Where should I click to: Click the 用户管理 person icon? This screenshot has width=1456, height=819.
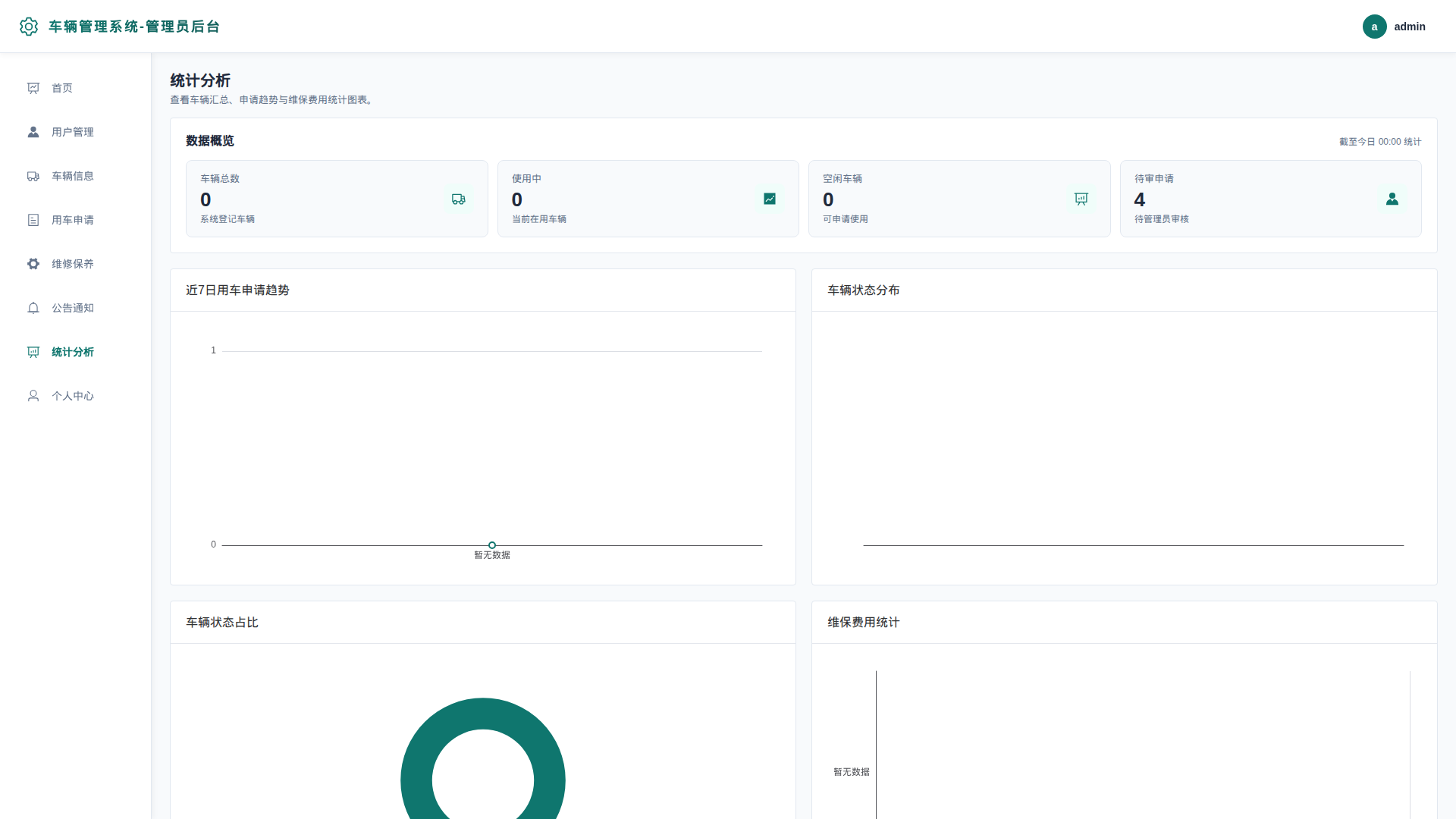33,132
